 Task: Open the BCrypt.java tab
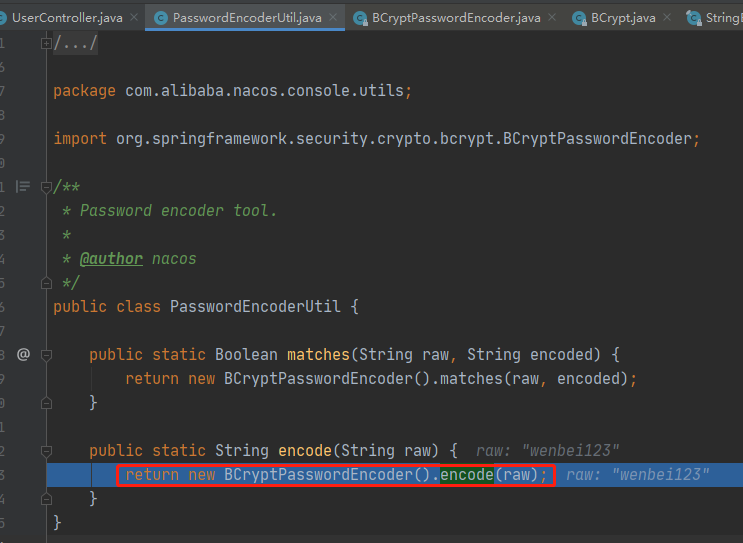[x=623, y=18]
